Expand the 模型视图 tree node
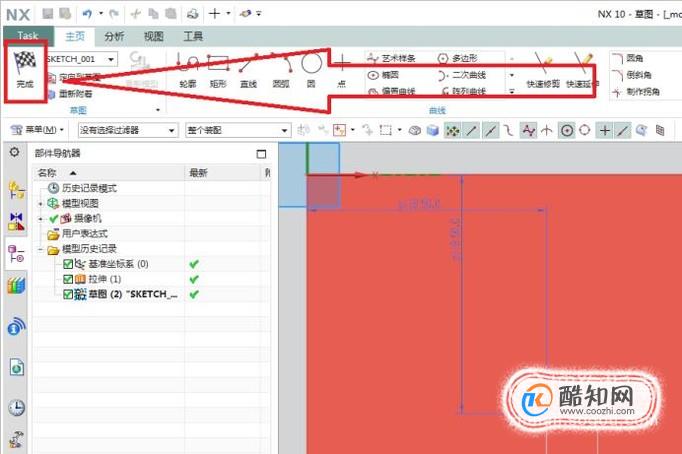Viewport: 682px width, 454px height. (40, 204)
